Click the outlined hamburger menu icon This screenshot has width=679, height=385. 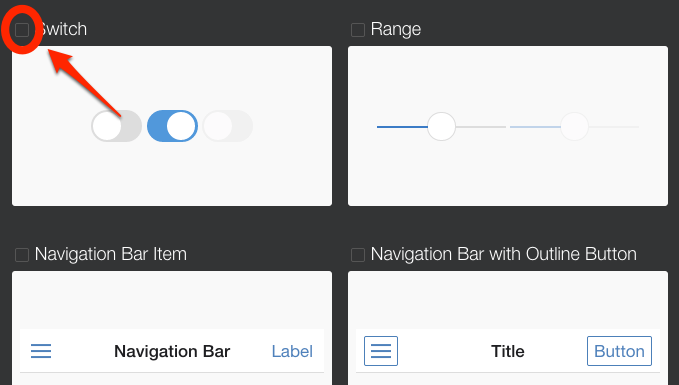(x=381, y=351)
